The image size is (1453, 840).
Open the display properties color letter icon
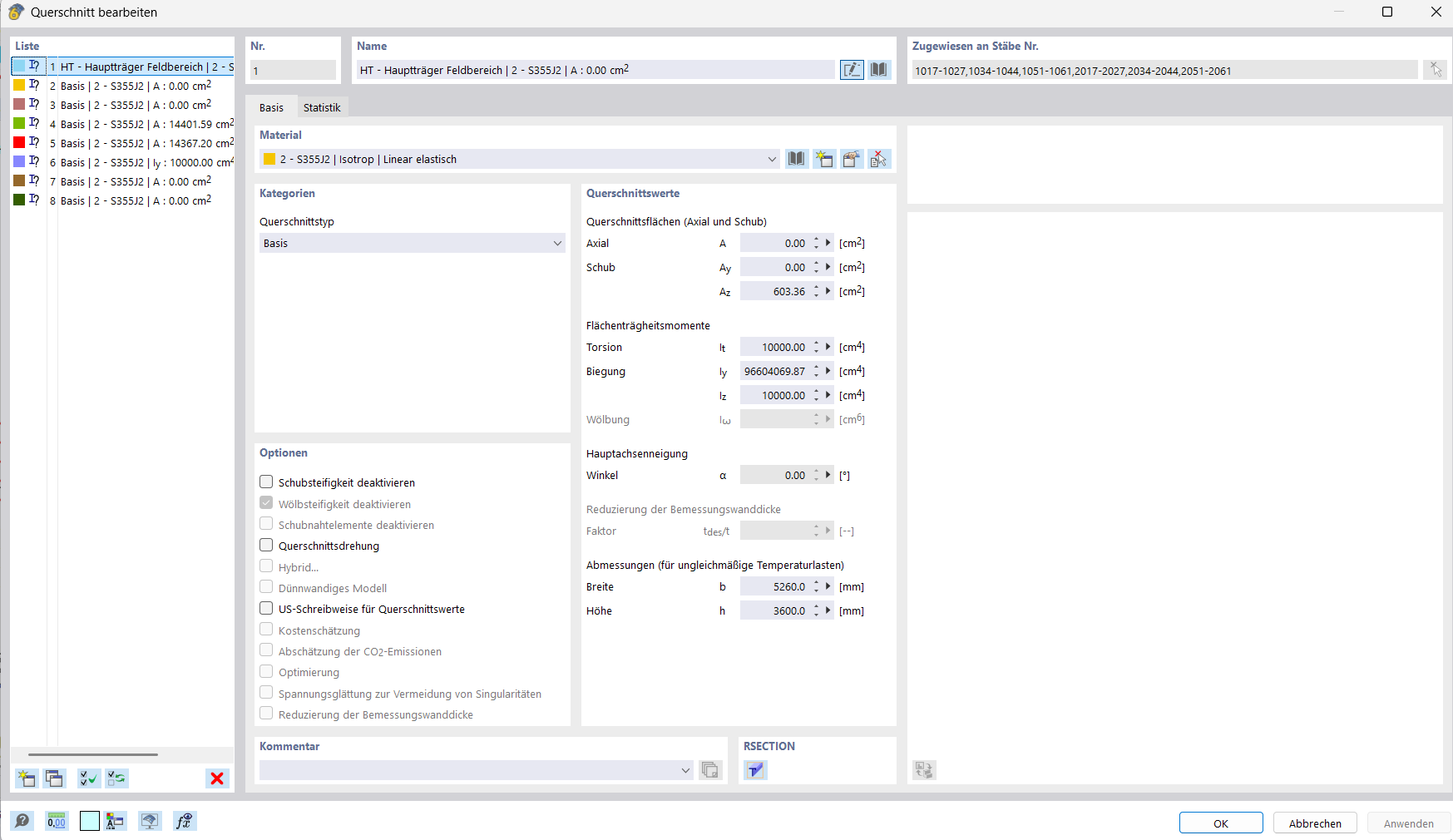click(x=116, y=821)
